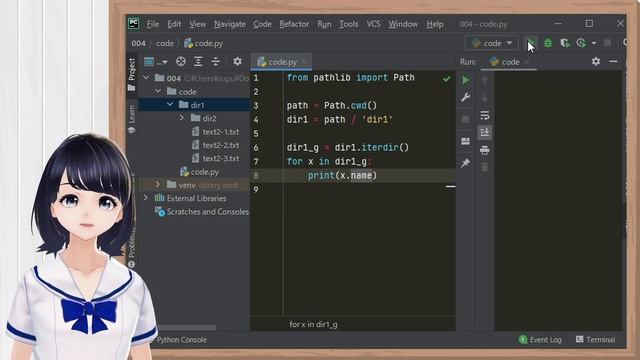Image resolution: width=640 pixels, height=360 pixels.
Task: Open the View menu
Action: pyautogui.click(x=198, y=24)
